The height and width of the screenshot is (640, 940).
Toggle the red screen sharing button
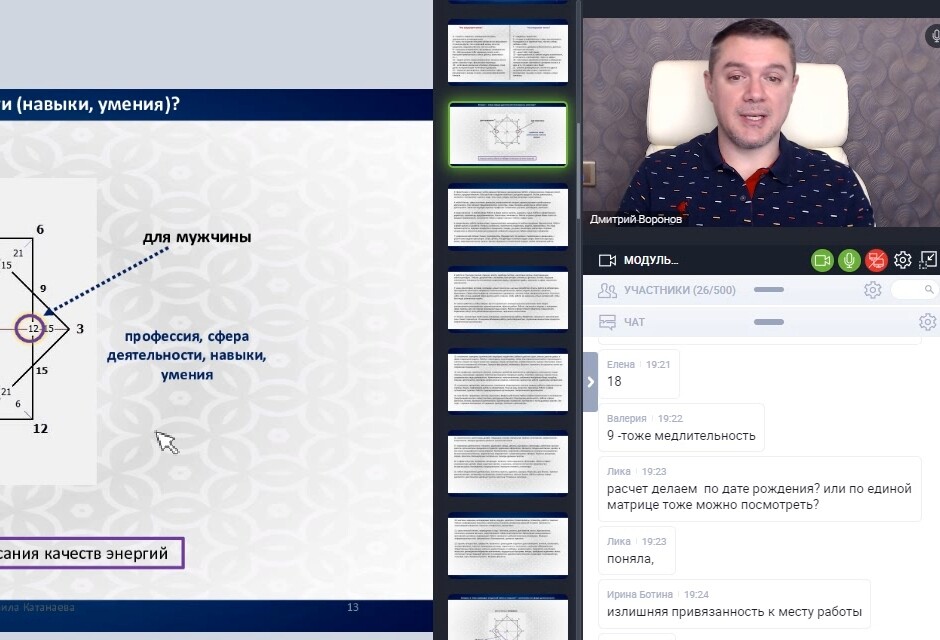pyautogui.click(x=876, y=260)
